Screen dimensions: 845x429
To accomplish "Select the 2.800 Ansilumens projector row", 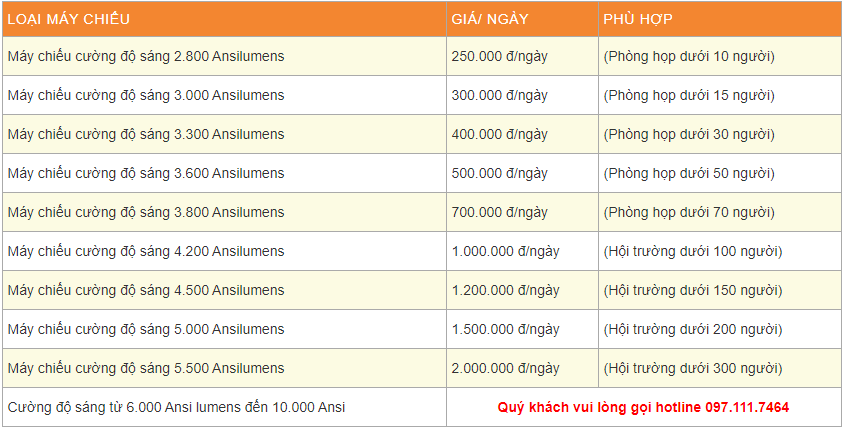I will tap(146, 56).
